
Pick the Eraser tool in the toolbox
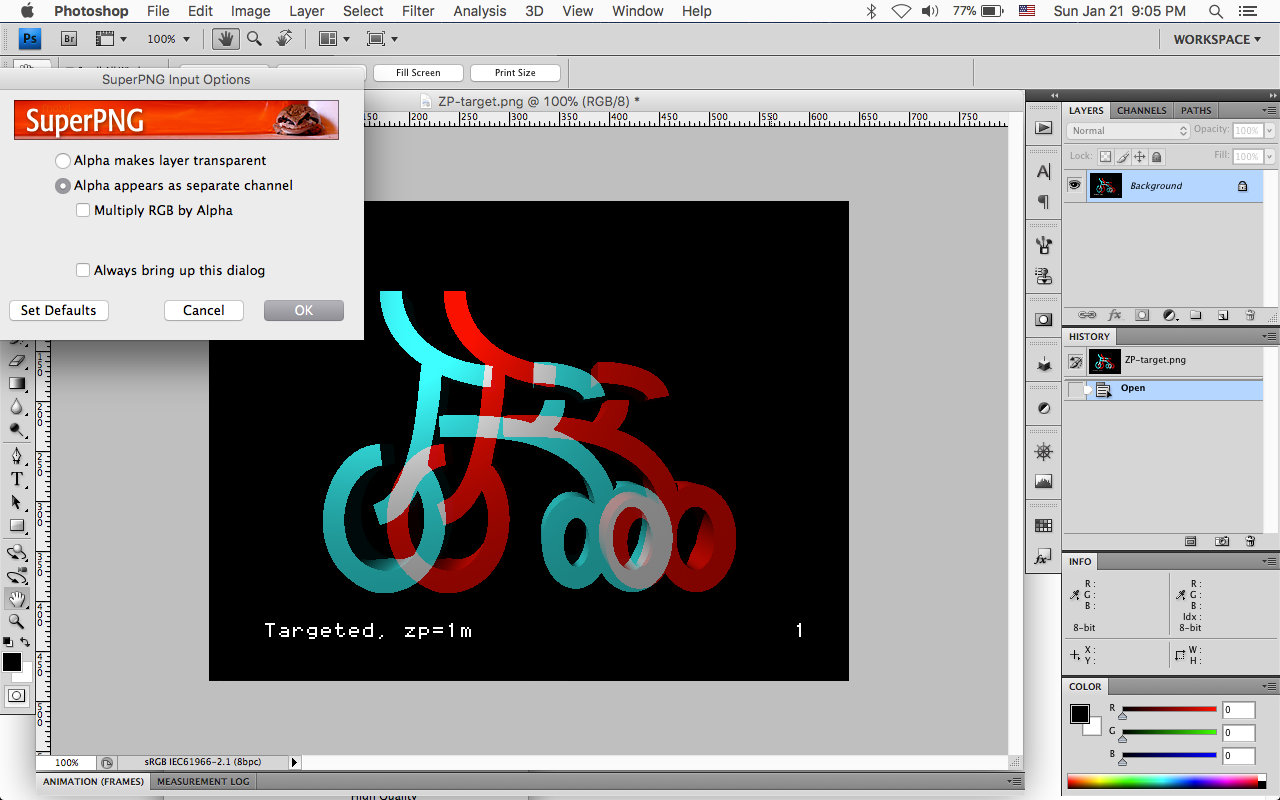tap(17, 360)
